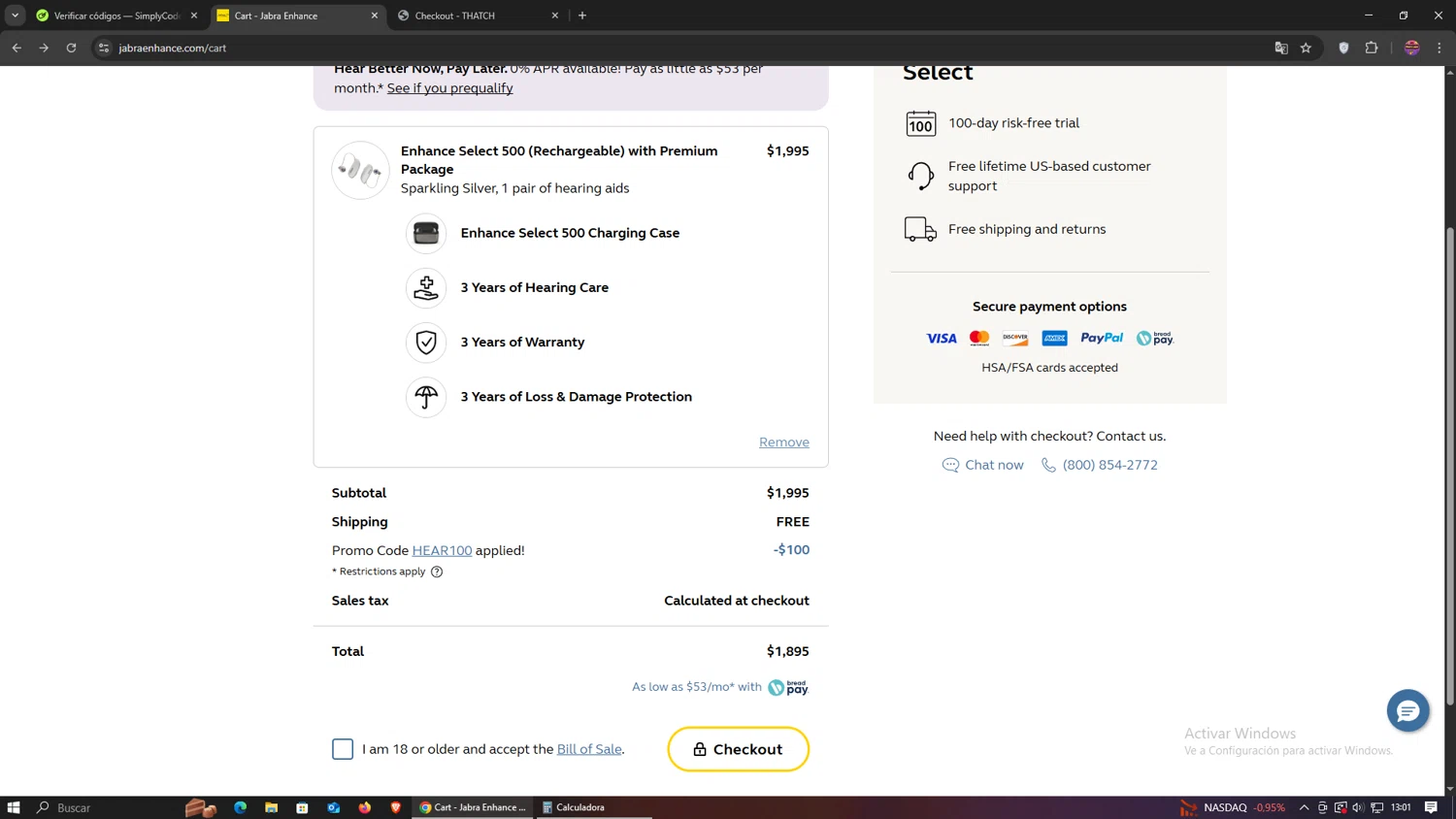Click the translate page icon
The image size is (1456, 819).
click(1281, 48)
